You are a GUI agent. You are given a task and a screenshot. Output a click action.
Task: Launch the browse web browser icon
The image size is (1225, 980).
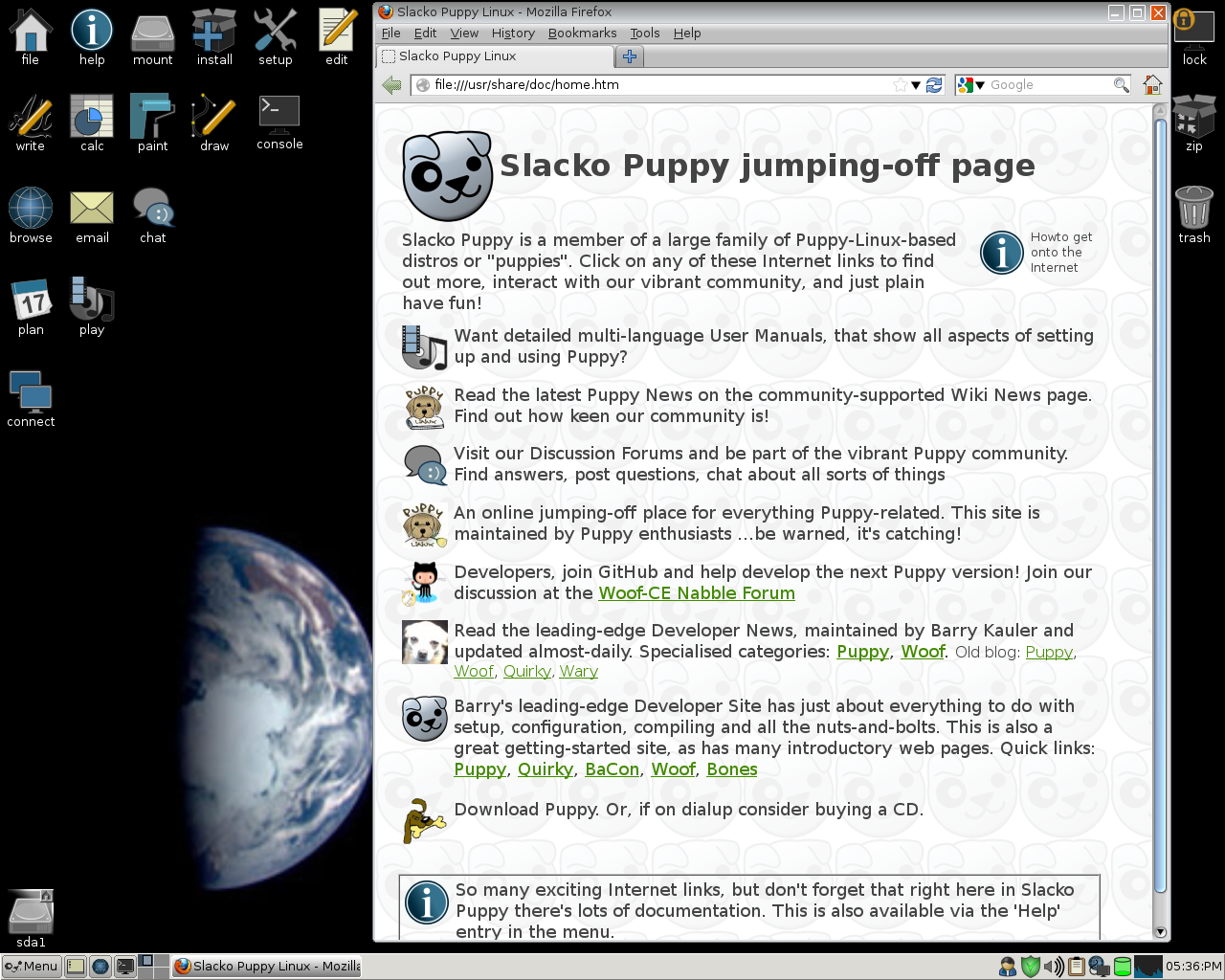pyautogui.click(x=31, y=209)
